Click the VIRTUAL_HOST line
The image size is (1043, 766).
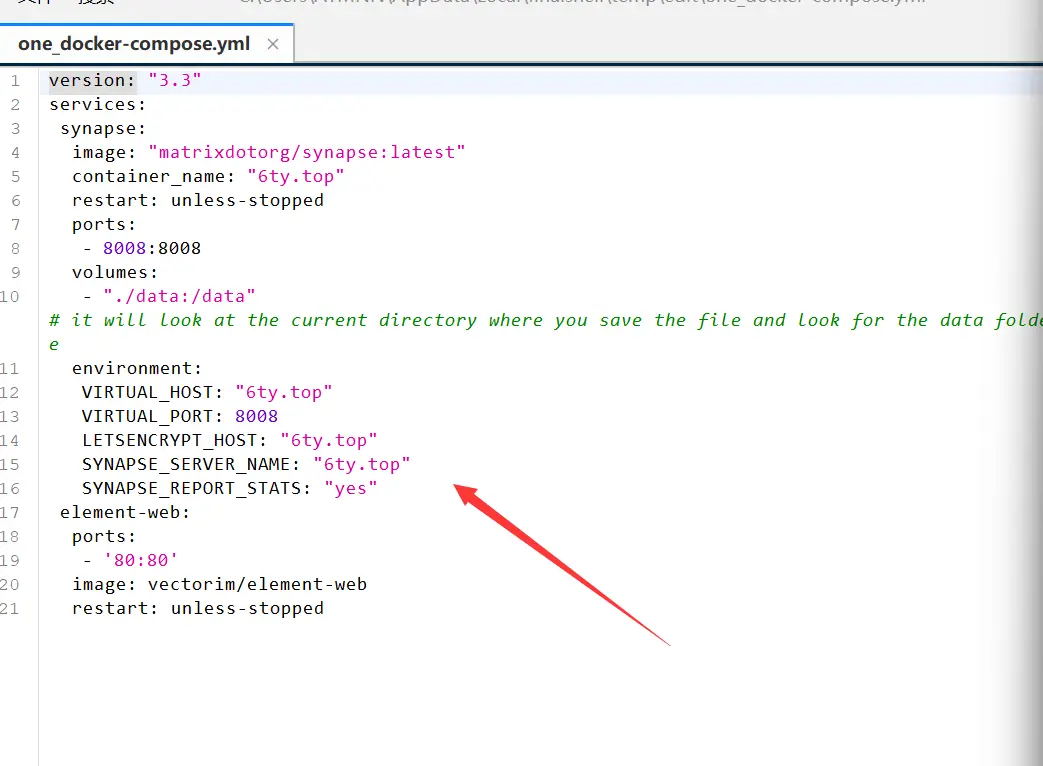(207, 392)
